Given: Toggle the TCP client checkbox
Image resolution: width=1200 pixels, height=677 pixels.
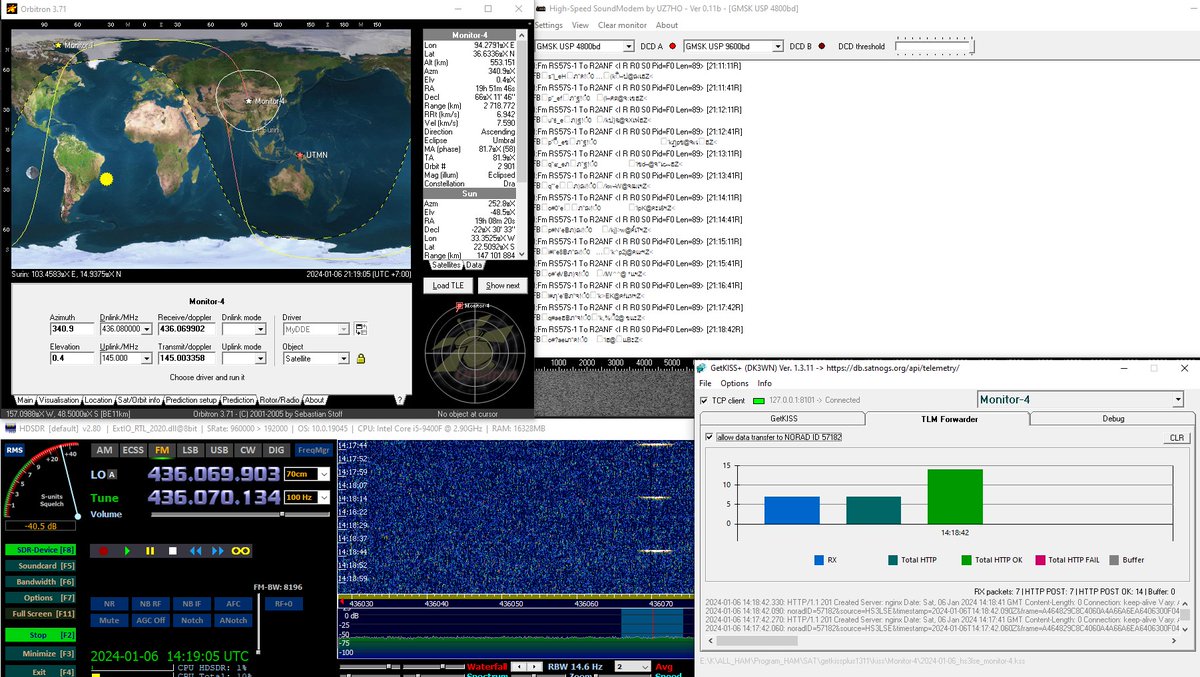Looking at the screenshot, I should pyautogui.click(x=703, y=400).
